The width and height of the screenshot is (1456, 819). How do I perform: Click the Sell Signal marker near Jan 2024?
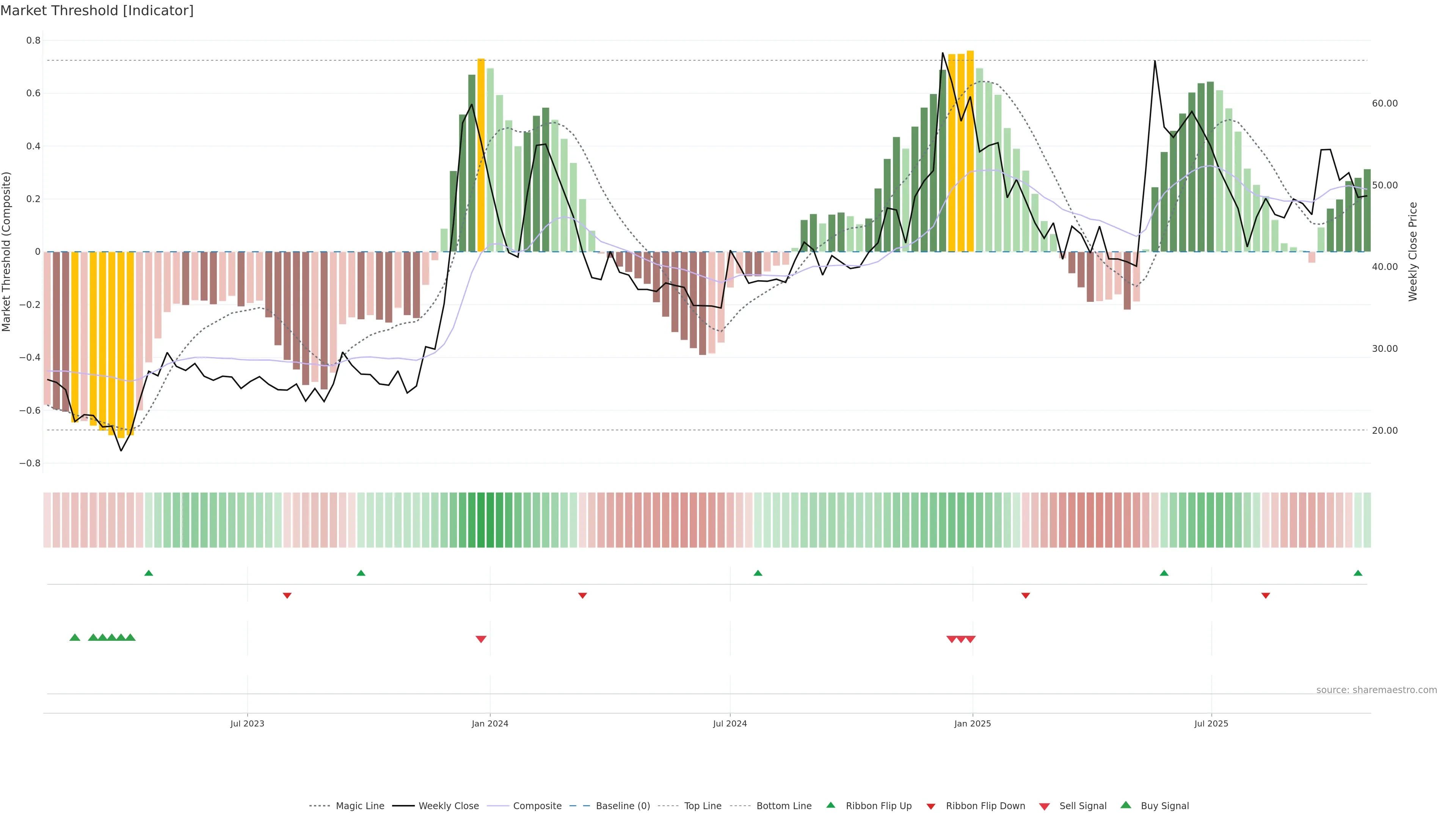(x=481, y=639)
